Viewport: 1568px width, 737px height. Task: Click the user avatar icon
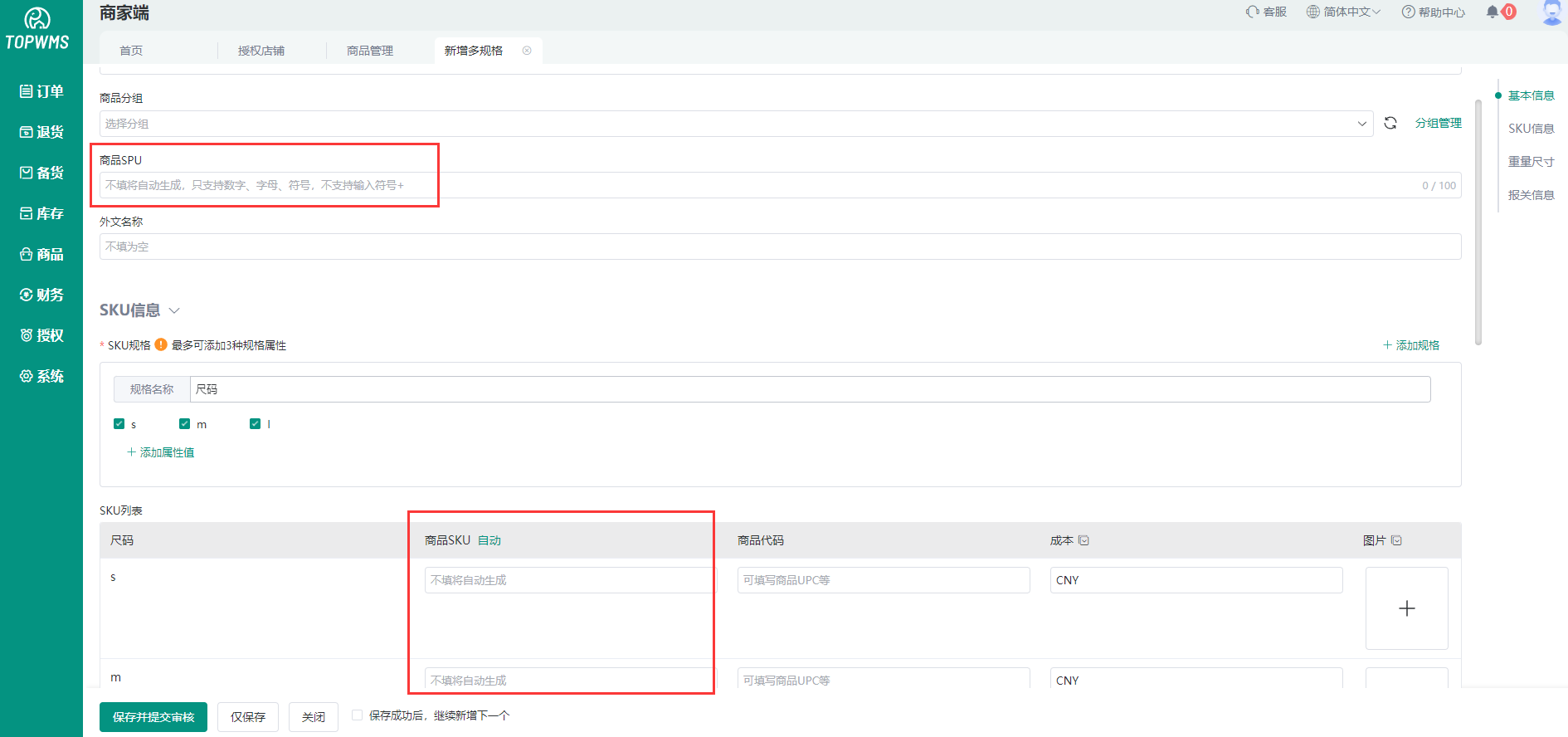point(1551,12)
